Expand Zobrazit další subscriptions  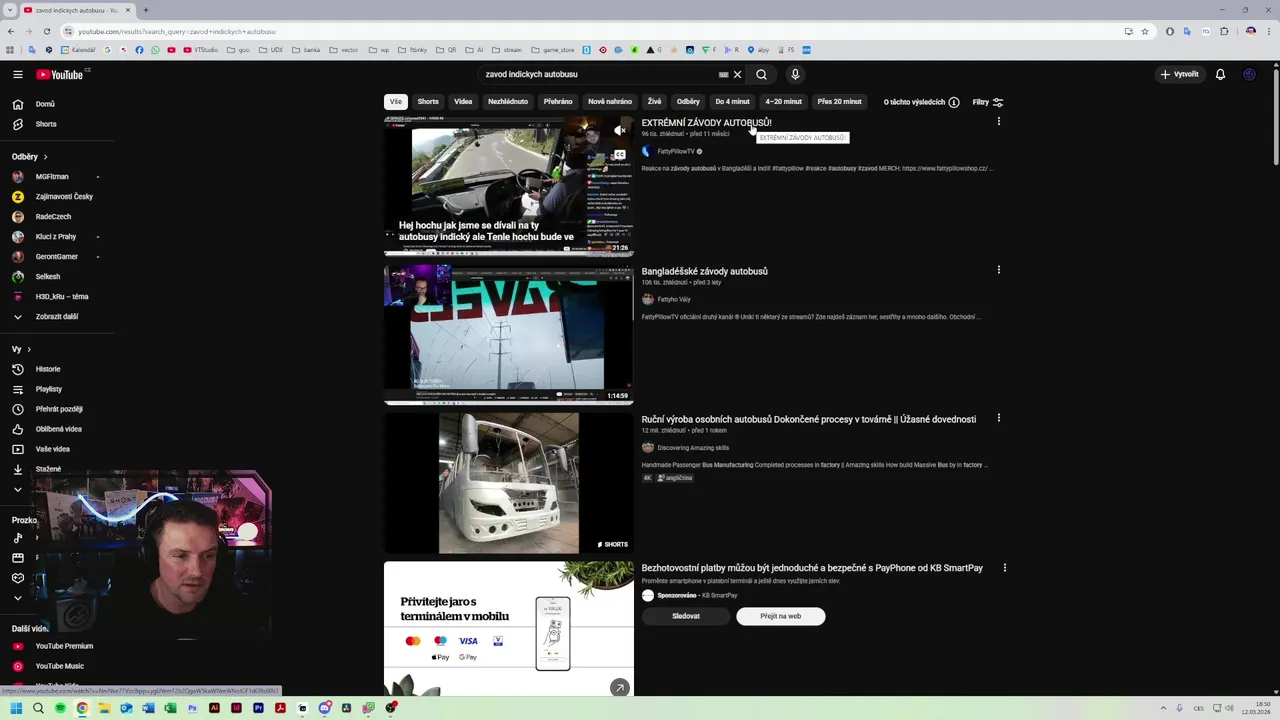click(56, 316)
